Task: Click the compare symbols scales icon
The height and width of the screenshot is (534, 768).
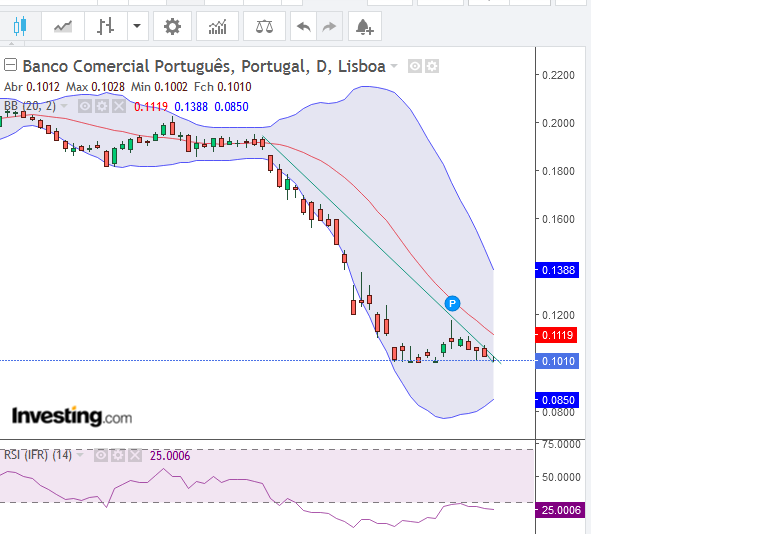Action: 264,26
